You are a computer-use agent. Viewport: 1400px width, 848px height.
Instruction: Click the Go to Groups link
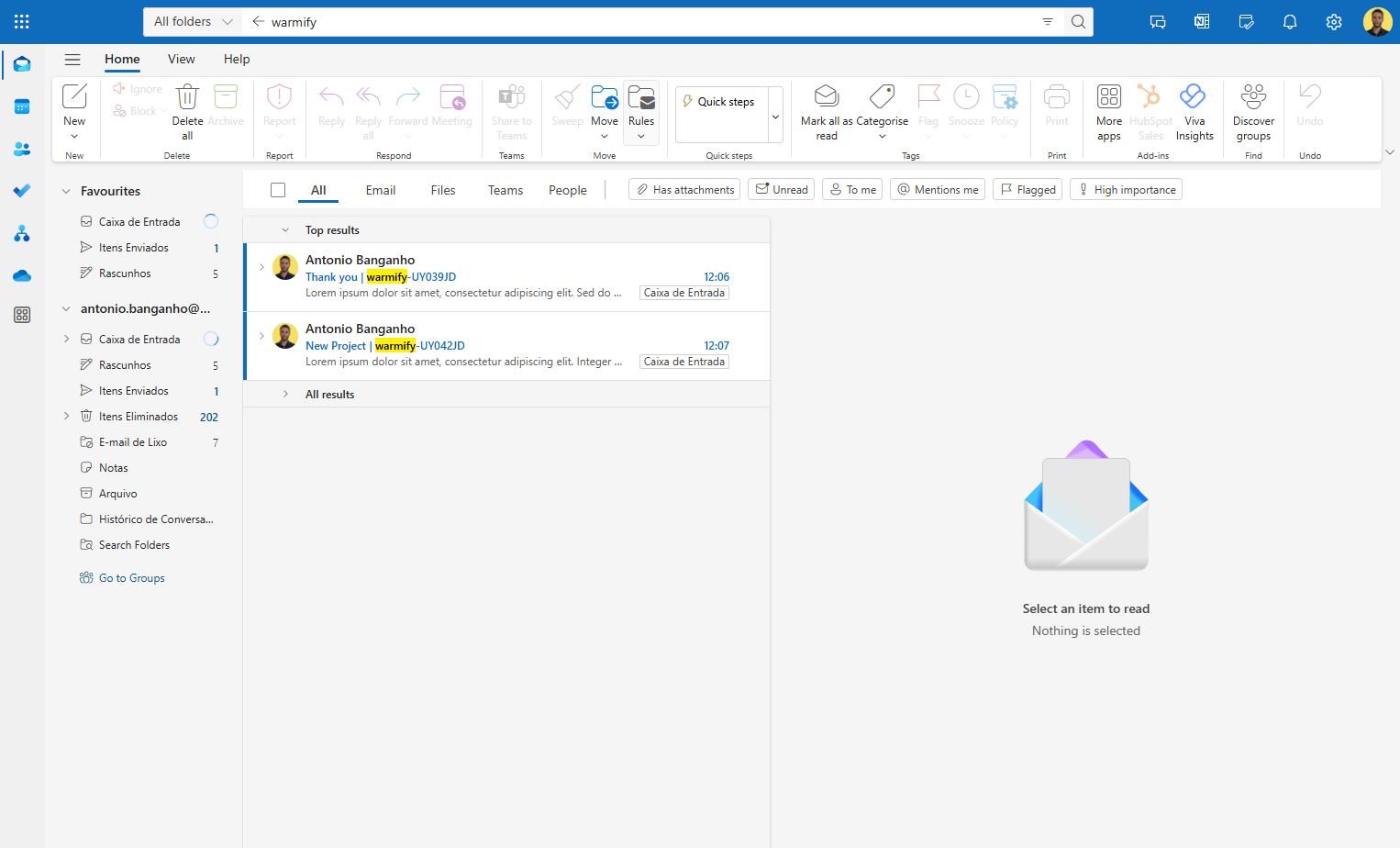(x=132, y=578)
